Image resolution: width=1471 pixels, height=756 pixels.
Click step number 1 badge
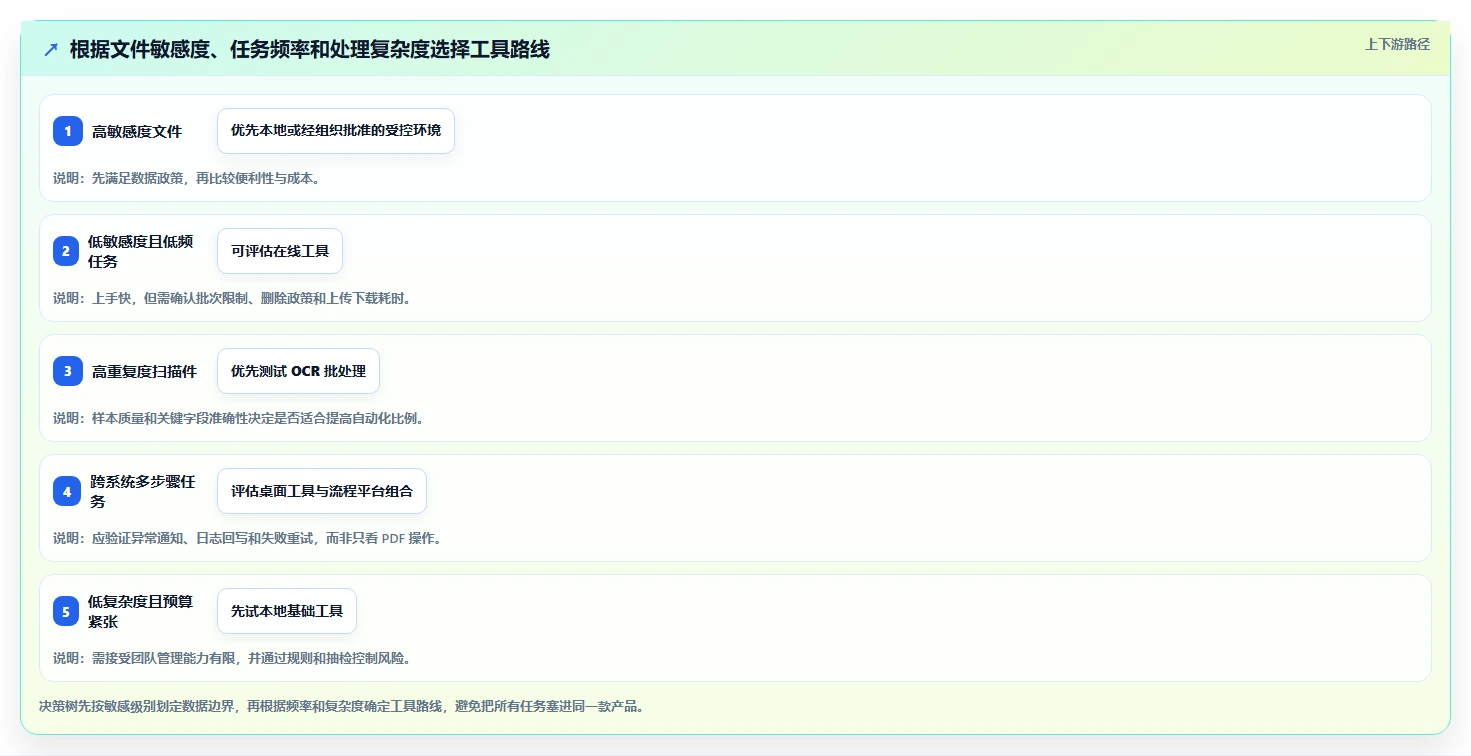68,131
